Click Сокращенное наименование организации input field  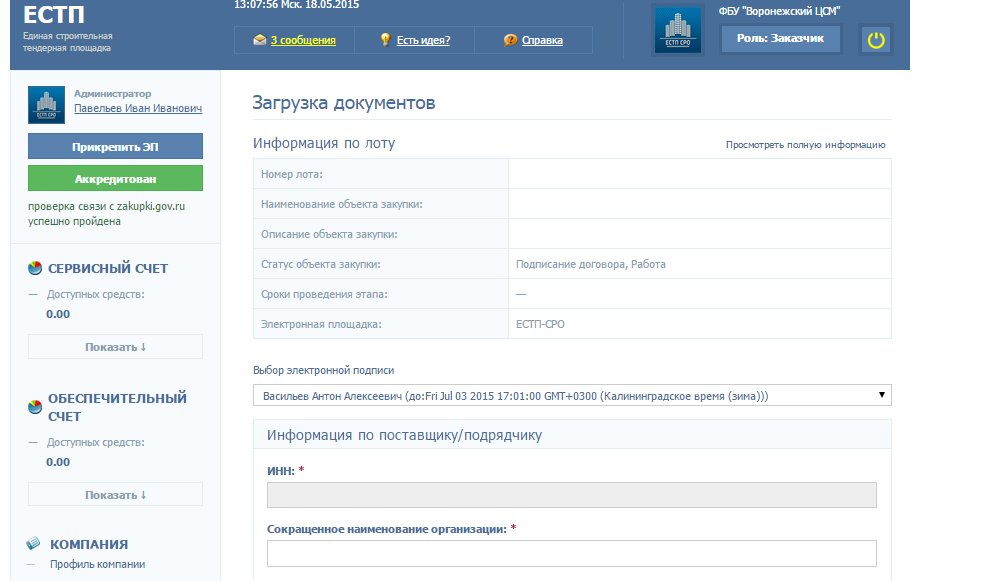coord(571,553)
